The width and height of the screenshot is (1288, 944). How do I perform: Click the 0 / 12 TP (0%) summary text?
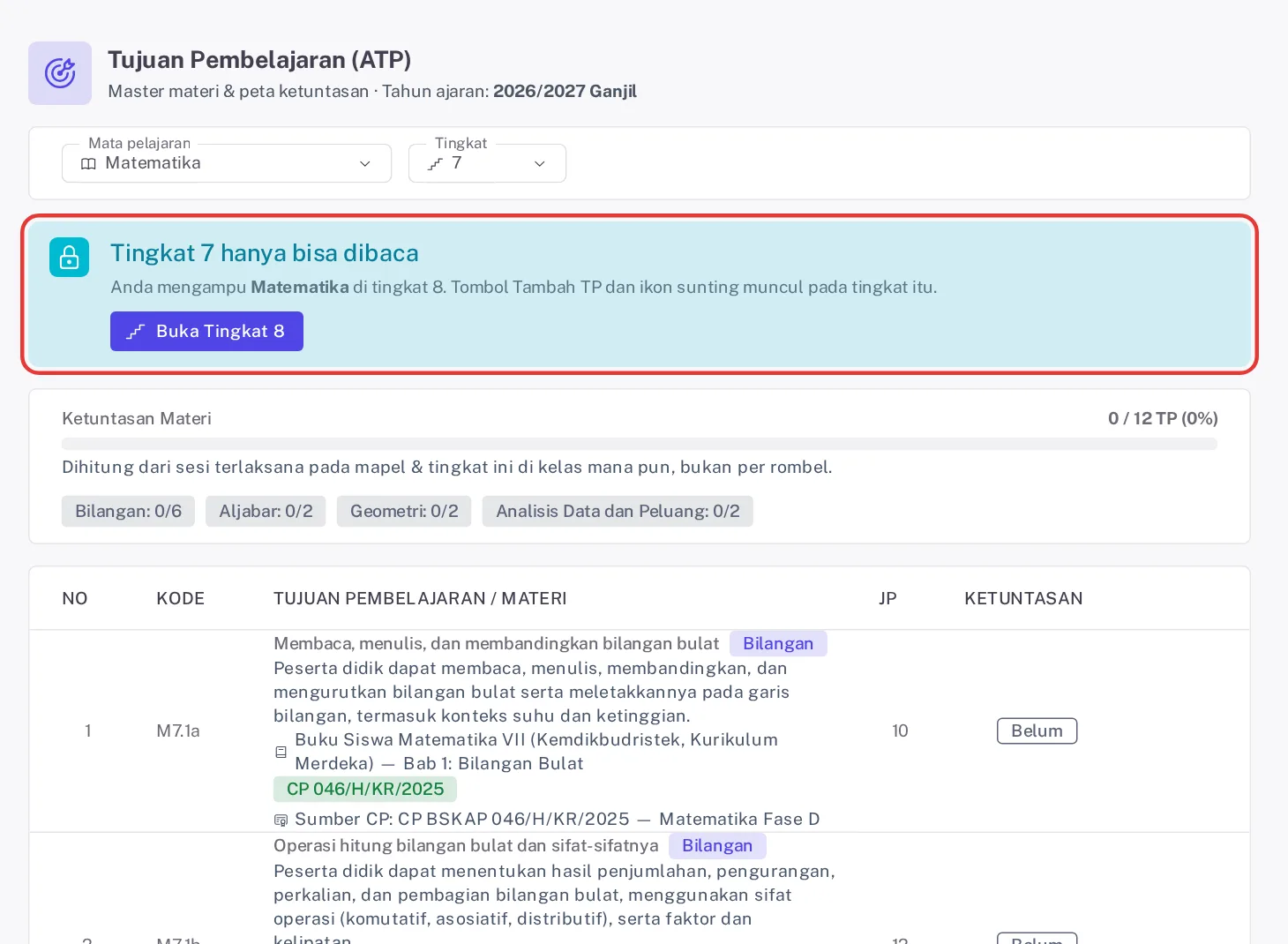(x=1163, y=418)
